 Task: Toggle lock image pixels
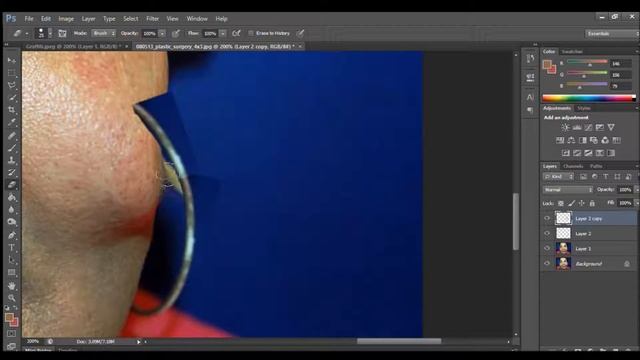coord(571,203)
